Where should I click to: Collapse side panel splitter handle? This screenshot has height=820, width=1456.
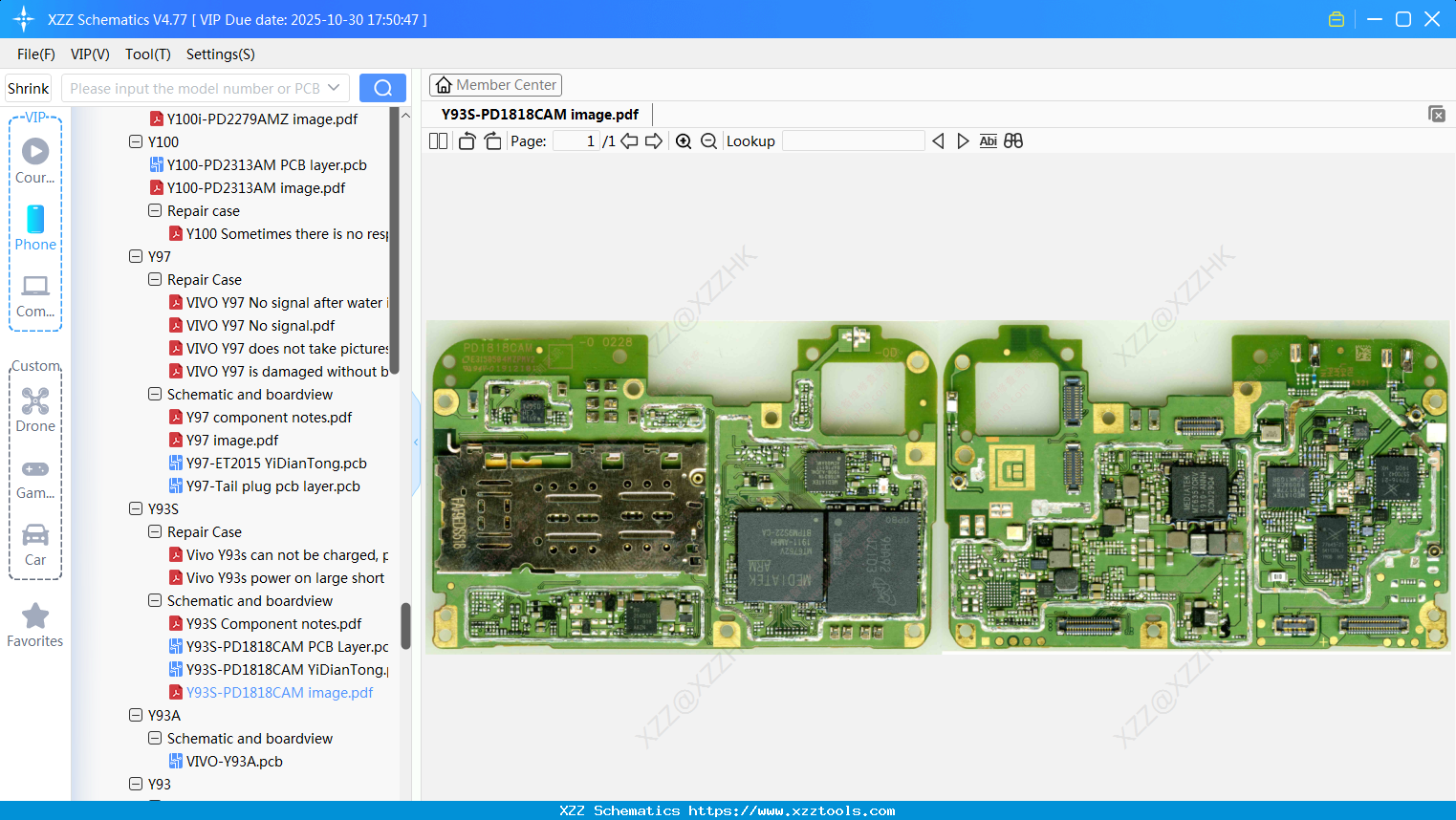click(x=416, y=442)
